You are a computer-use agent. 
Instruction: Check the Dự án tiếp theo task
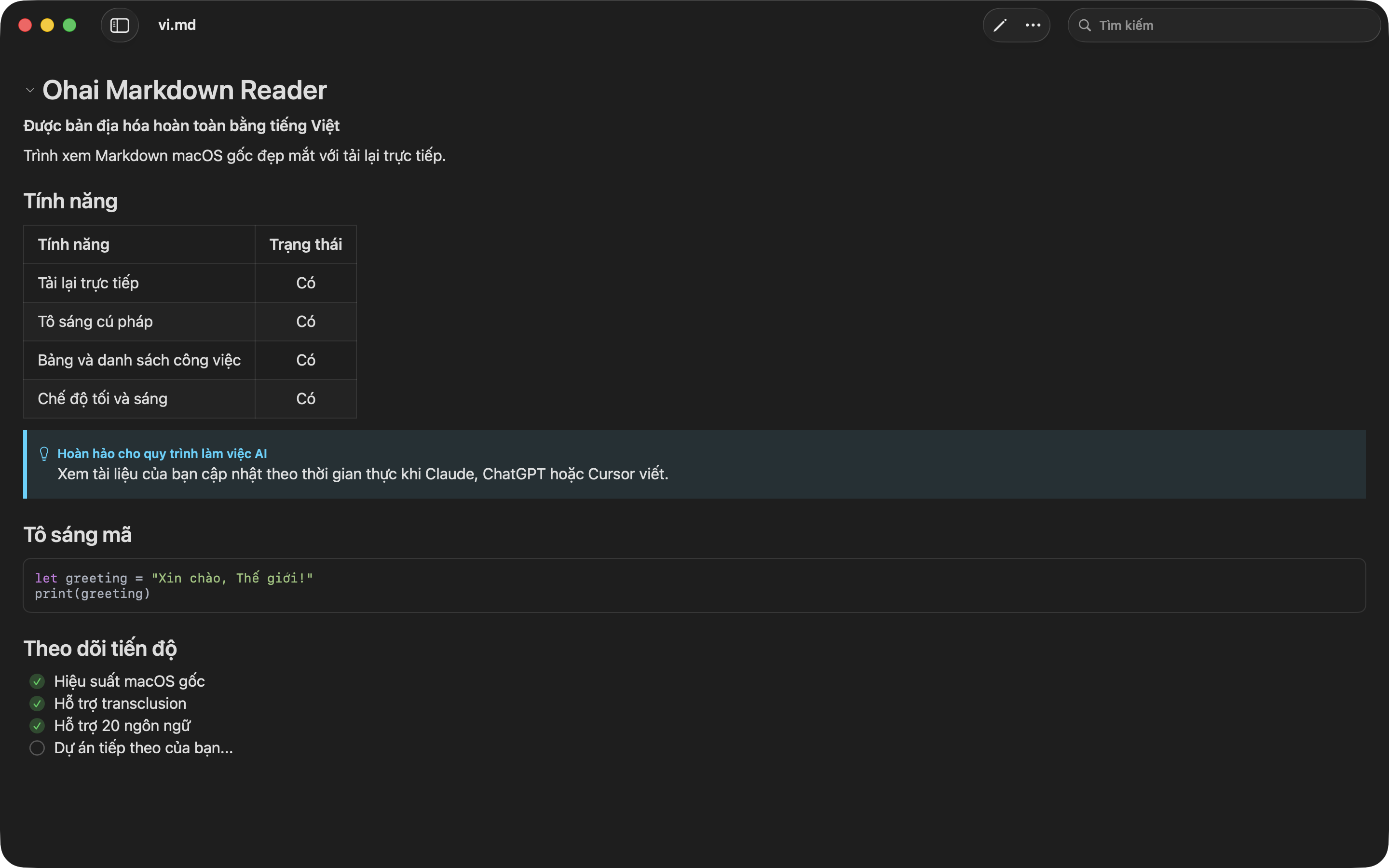[x=37, y=748]
